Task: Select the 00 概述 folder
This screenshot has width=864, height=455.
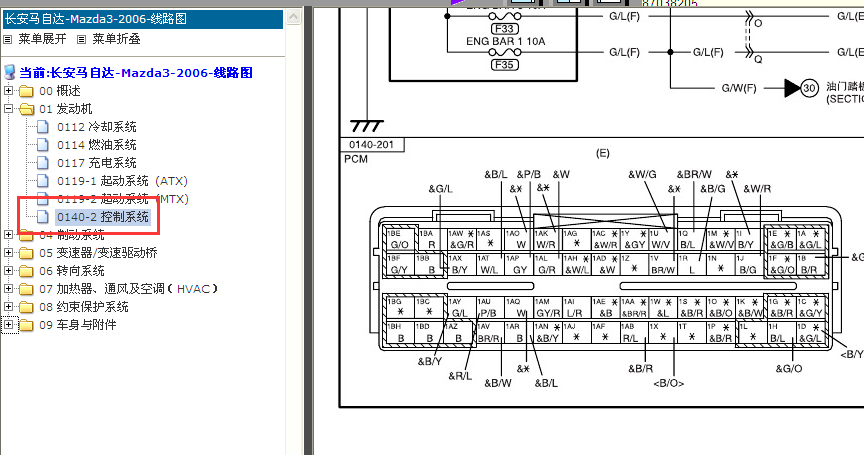Action: 60,91
